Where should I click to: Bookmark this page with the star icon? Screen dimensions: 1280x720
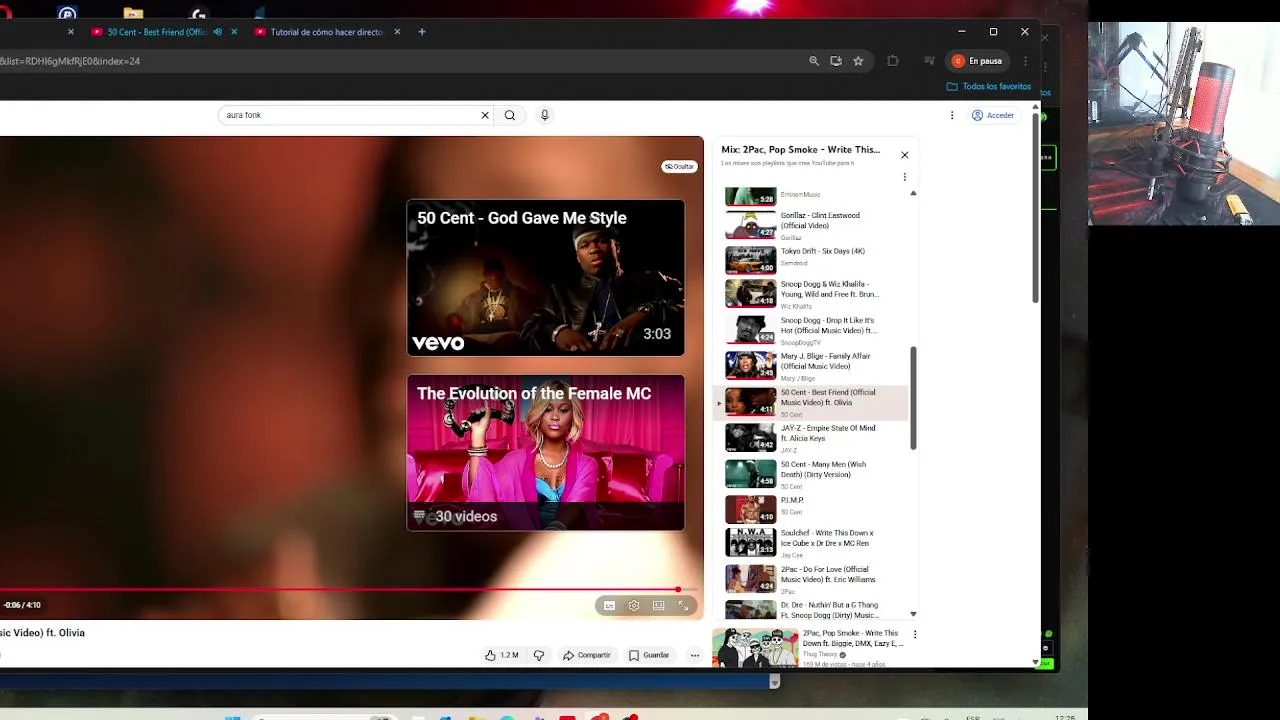[858, 61]
